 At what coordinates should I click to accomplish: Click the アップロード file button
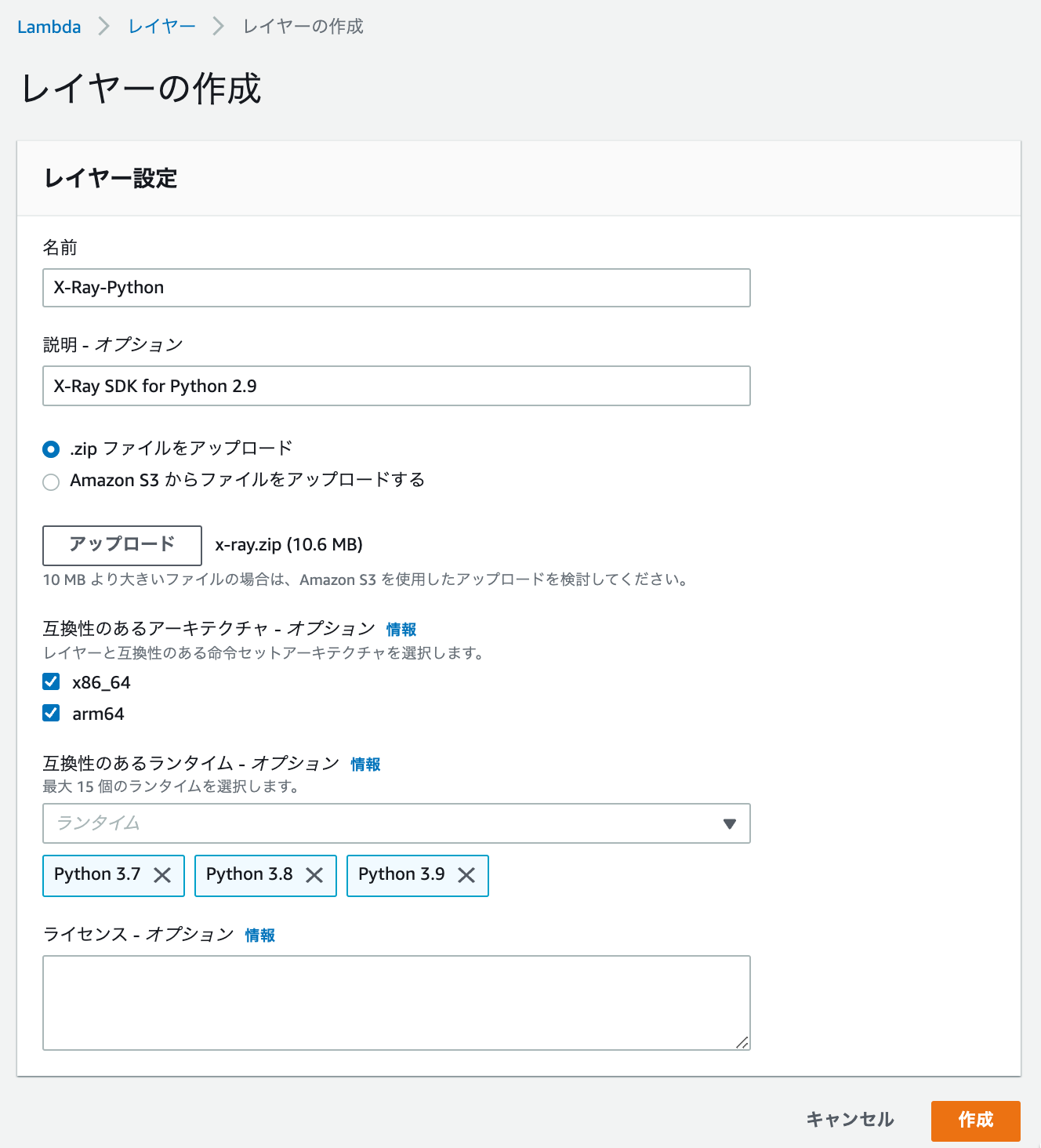(122, 545)
